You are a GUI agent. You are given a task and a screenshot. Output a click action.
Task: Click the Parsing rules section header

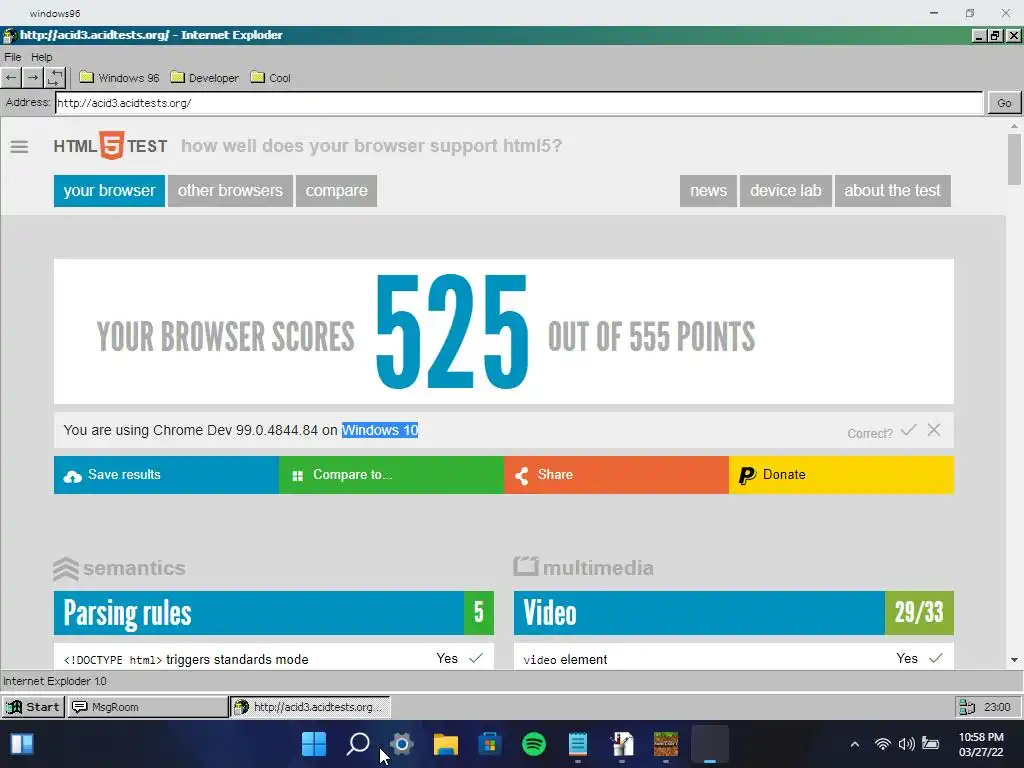[x=274, y=613]
